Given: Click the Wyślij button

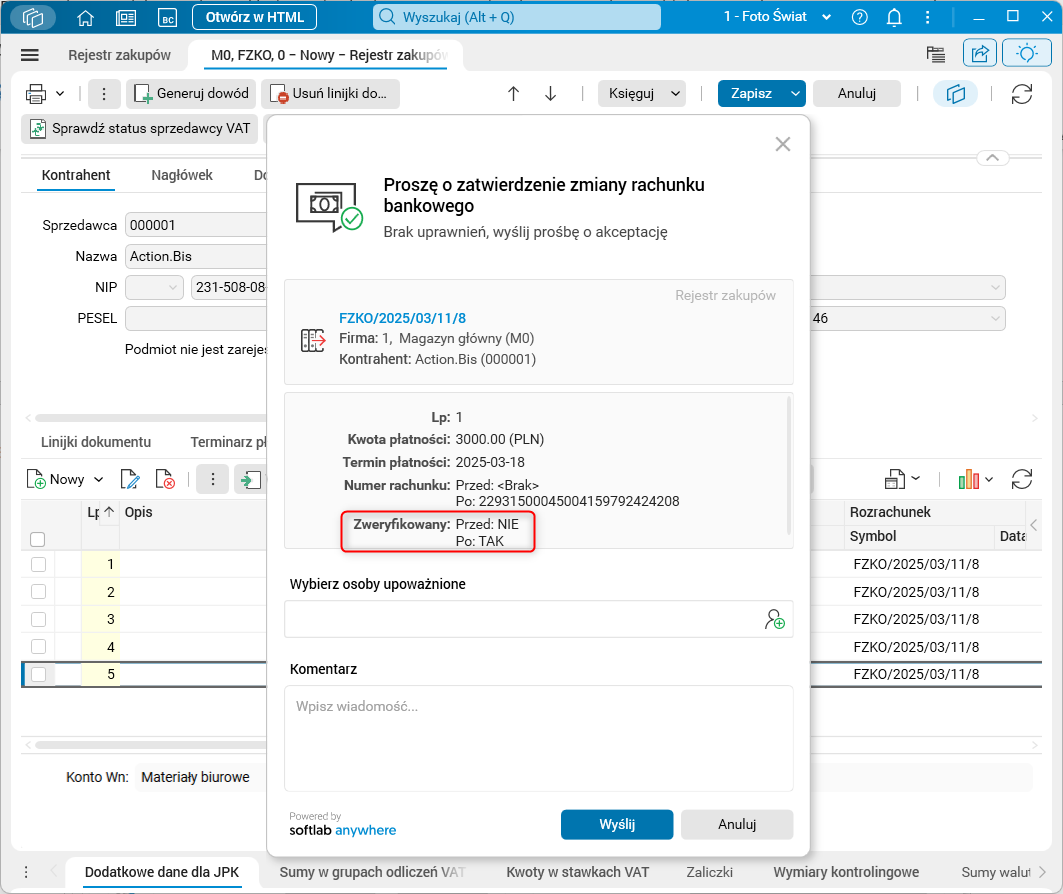Looking at the screenshot, I should (x=617, y=824).
